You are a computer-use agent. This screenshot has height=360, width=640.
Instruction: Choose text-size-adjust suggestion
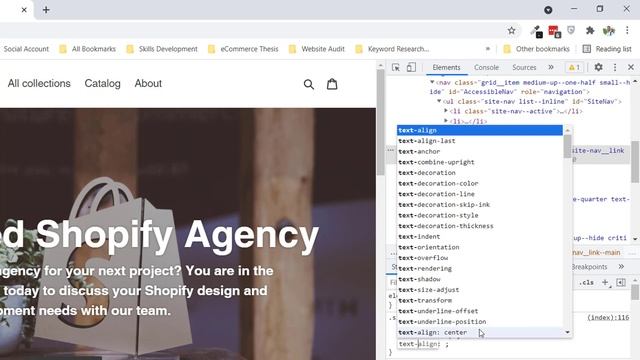point(480,289)
